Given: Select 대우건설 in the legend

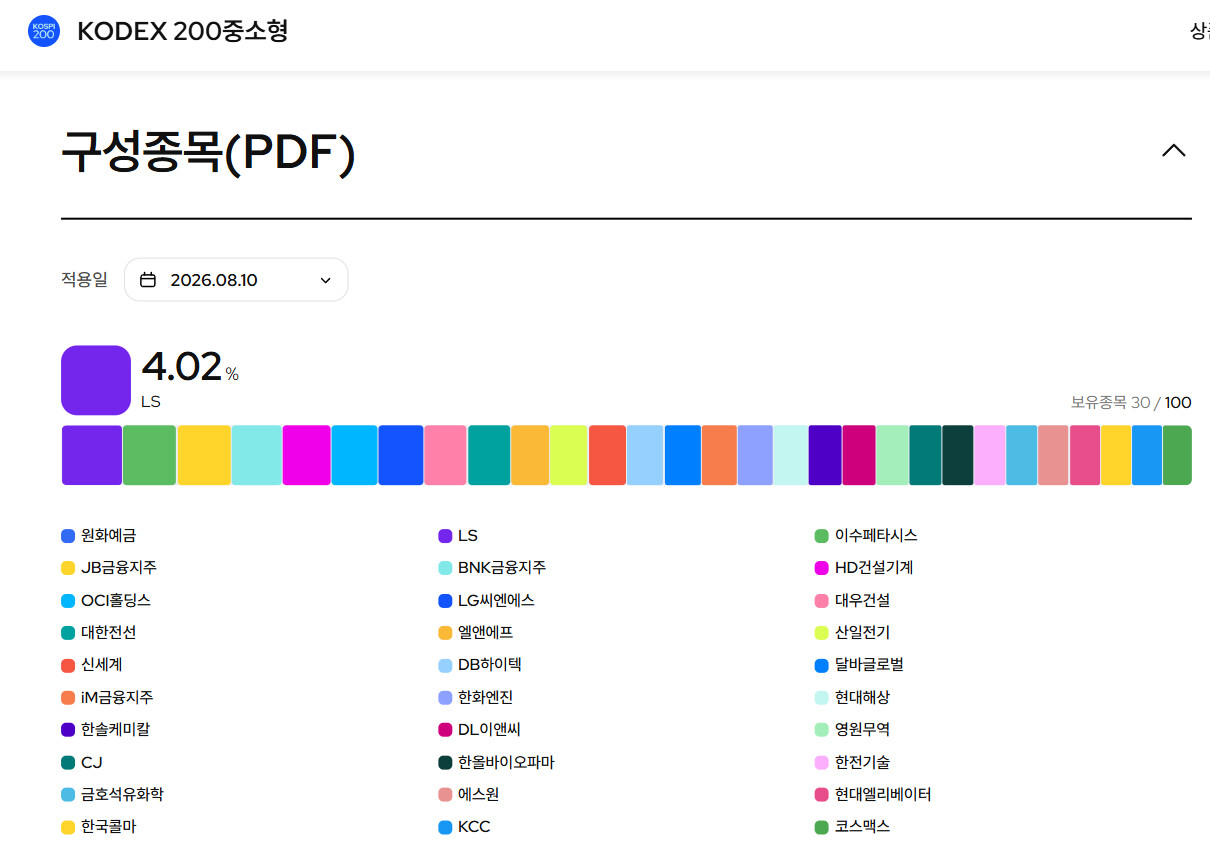Looking at the screenshot, I should click(x=853, y=601).
